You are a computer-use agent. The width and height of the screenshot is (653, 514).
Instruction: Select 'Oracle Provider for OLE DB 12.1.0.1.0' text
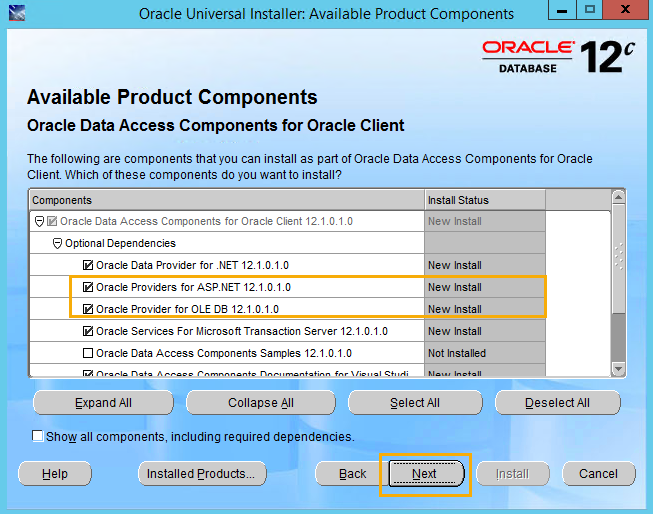click(x=187, y=309)
